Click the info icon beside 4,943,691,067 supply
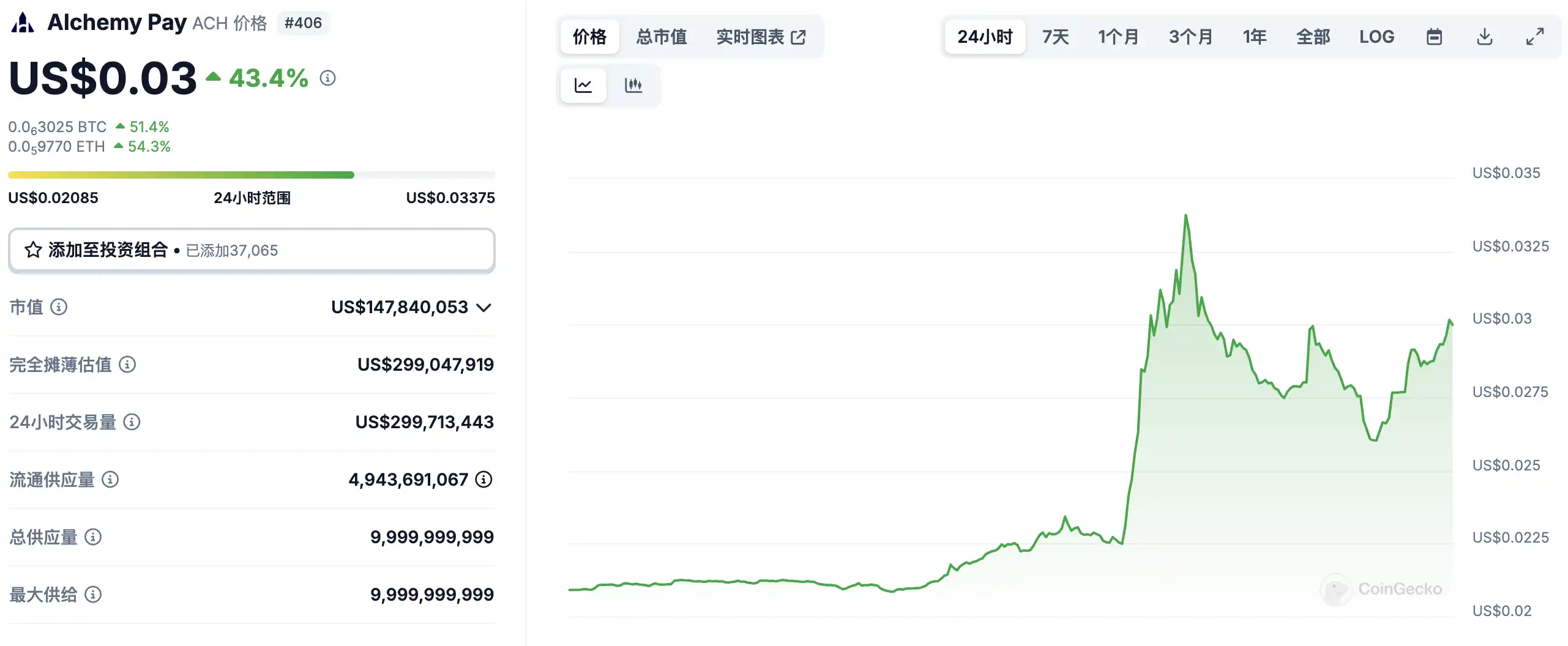 point(483,480)
